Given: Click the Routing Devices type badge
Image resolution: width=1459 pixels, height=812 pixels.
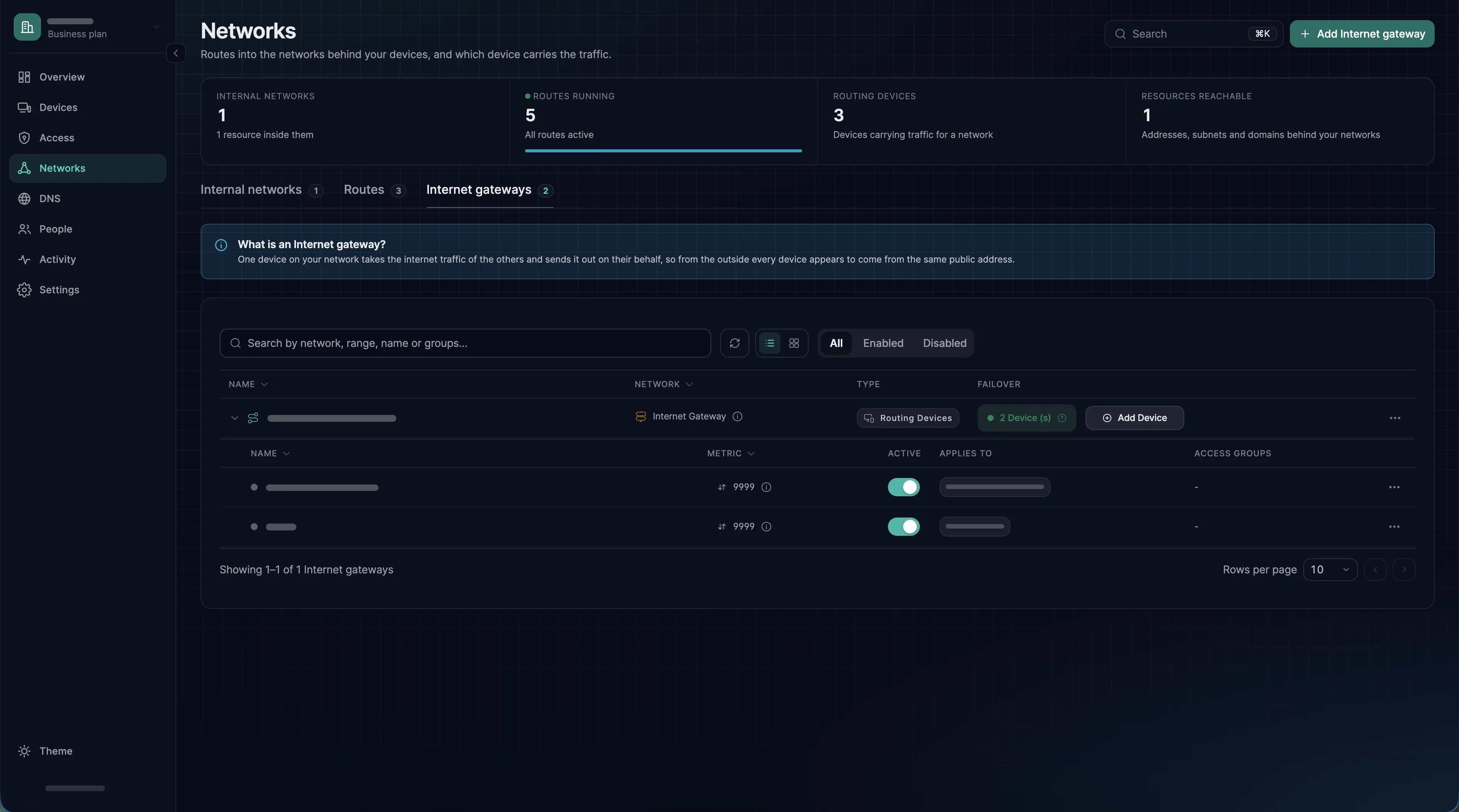Looking at the screenshot, I should pos(908,418).
